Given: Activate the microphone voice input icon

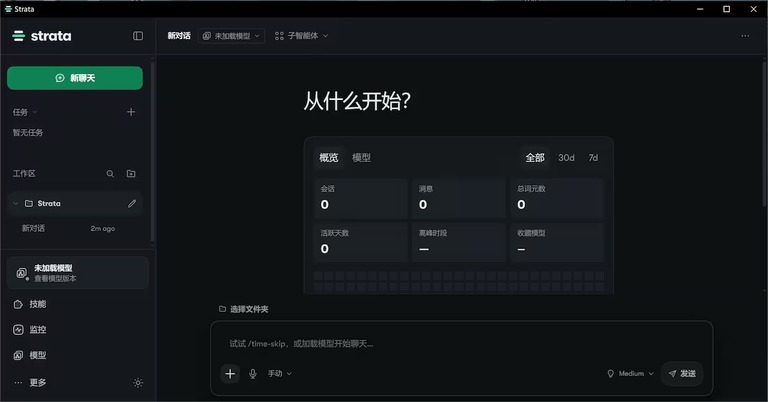Looking at the screenshot, I should 253,374.
